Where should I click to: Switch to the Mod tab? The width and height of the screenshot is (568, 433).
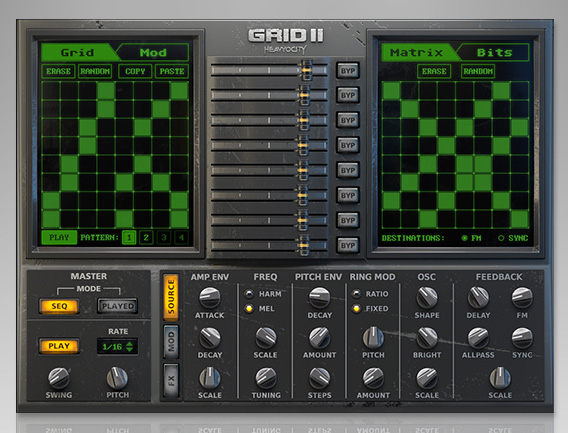click(153, 53)
